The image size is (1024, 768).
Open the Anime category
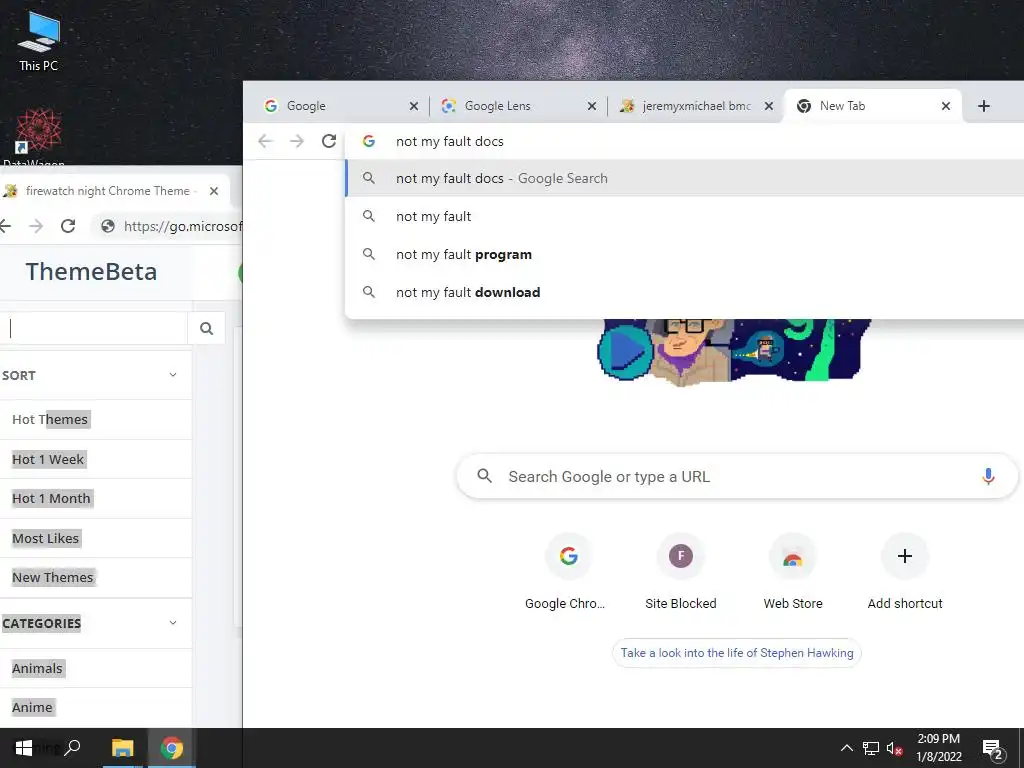(32, 707)
